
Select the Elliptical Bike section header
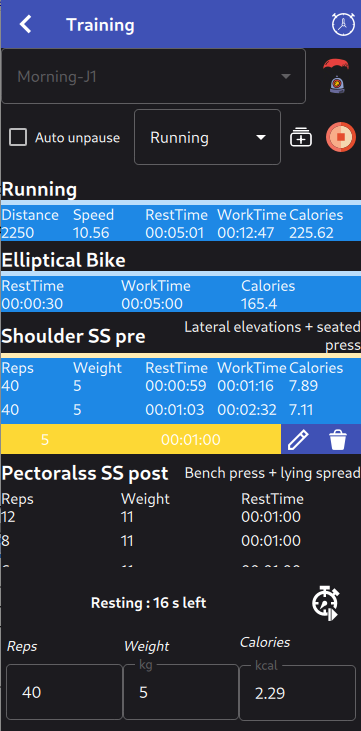[x=63, y=261]
